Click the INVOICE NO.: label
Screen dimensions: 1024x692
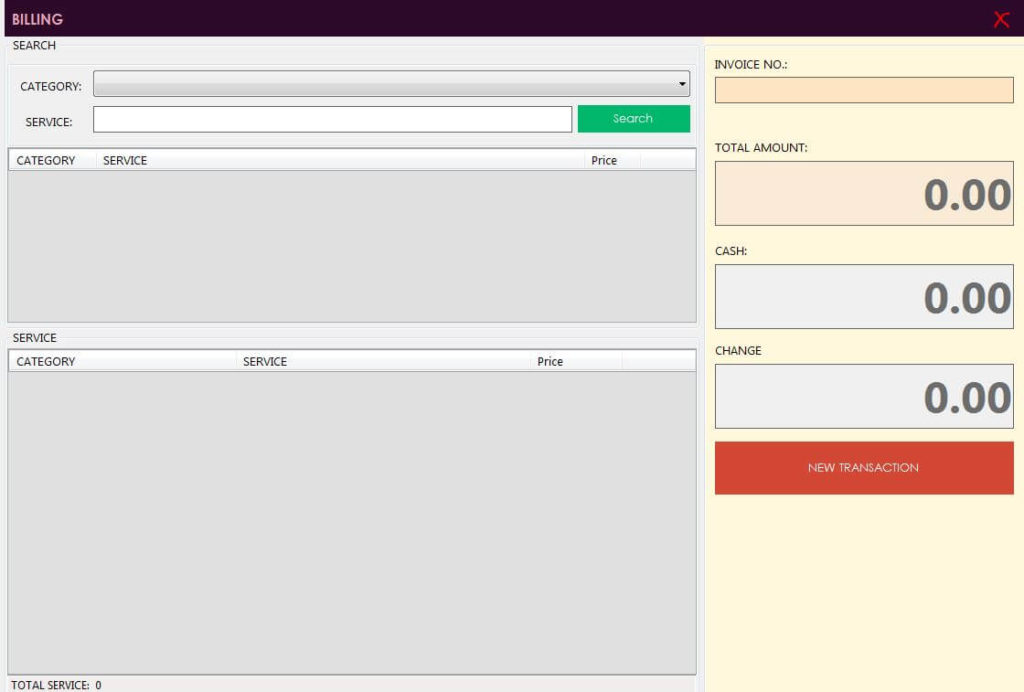point(751,64)
